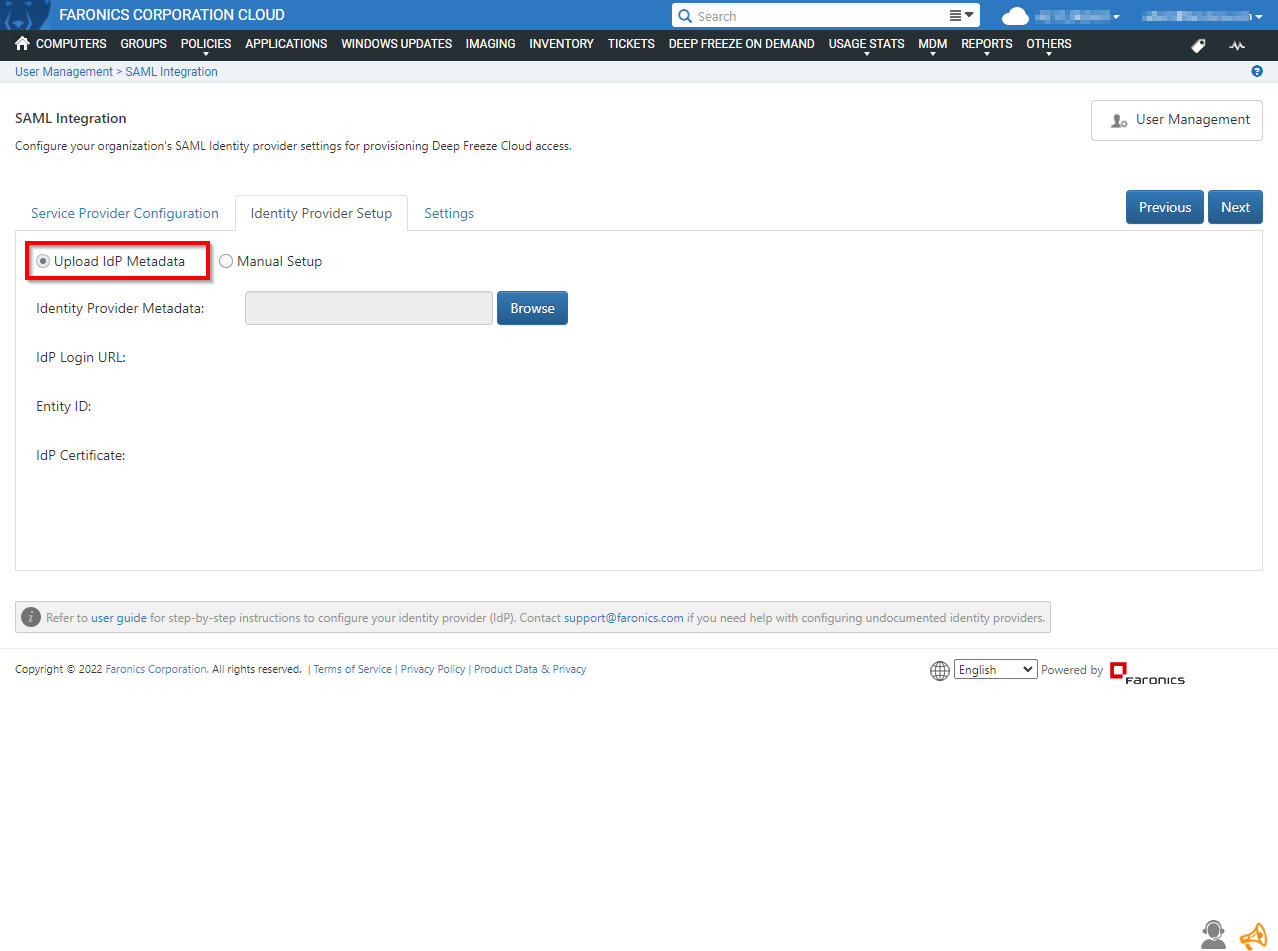Select the Upload IdP Metadata radio button

click(43, 261)
